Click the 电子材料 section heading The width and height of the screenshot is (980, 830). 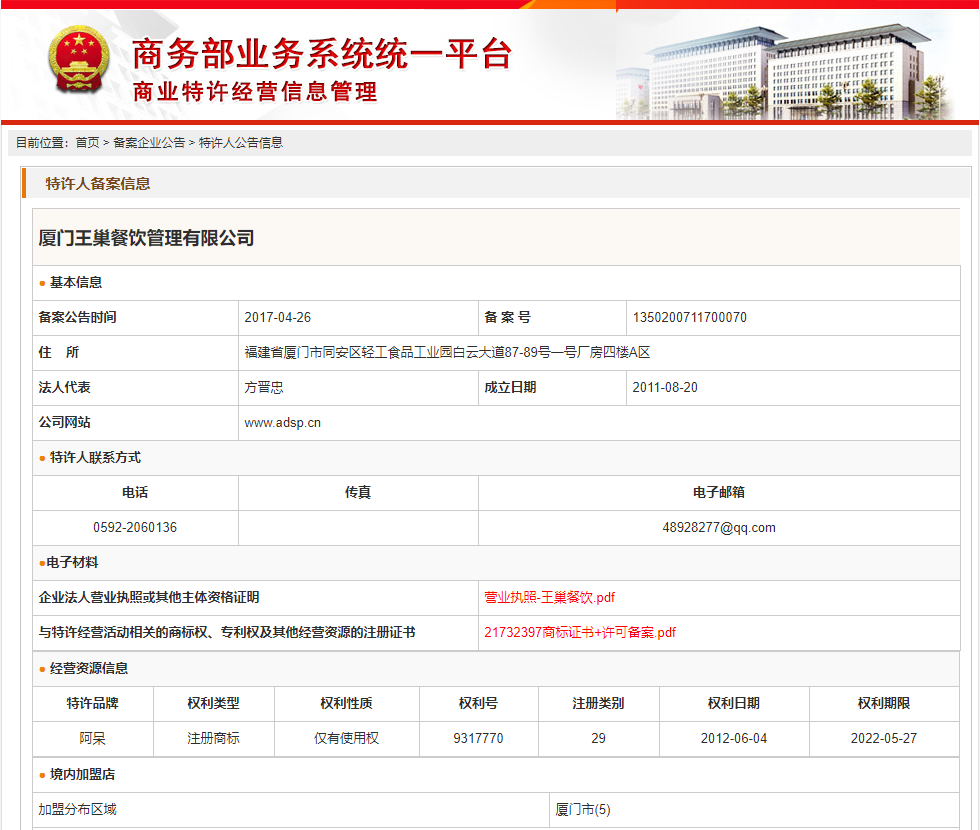click(72, 562)
